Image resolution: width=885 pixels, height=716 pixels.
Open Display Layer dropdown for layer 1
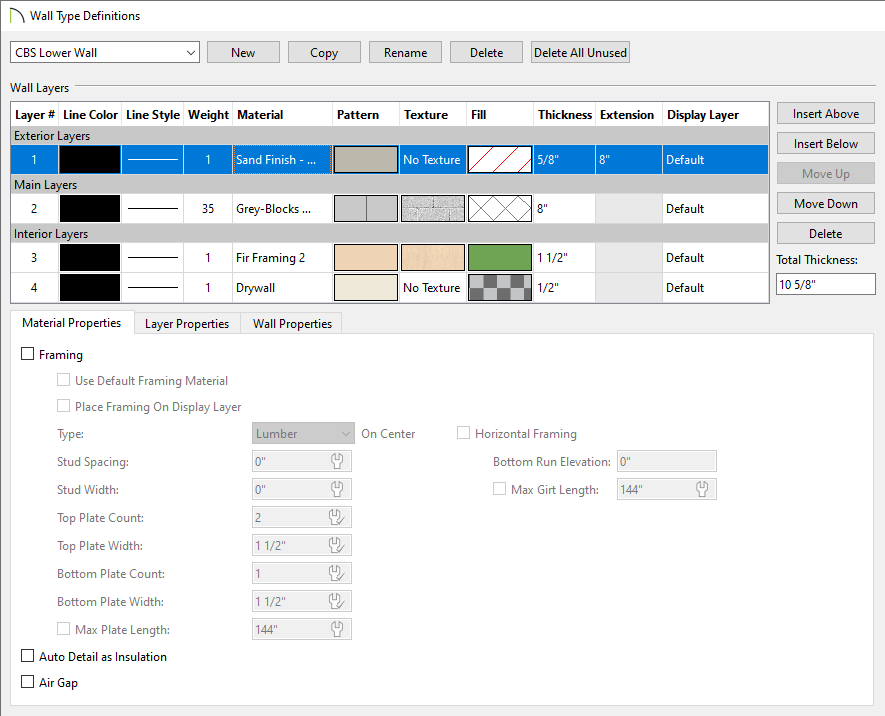coord(715,160)
